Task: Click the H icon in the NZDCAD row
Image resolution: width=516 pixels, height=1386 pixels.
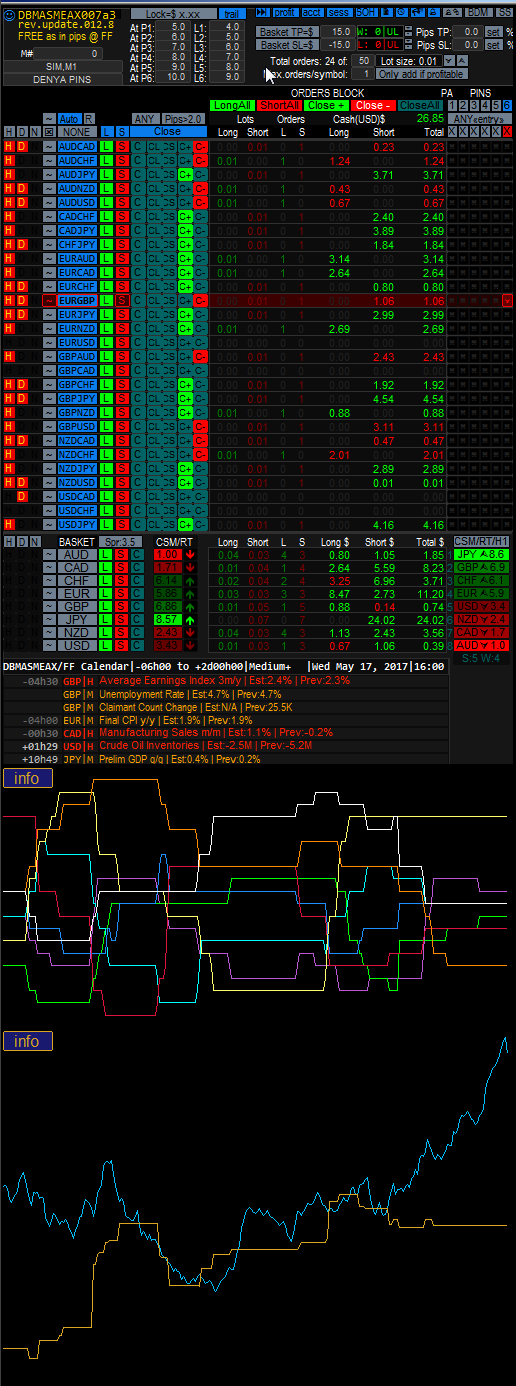Action: pos(9,440)
